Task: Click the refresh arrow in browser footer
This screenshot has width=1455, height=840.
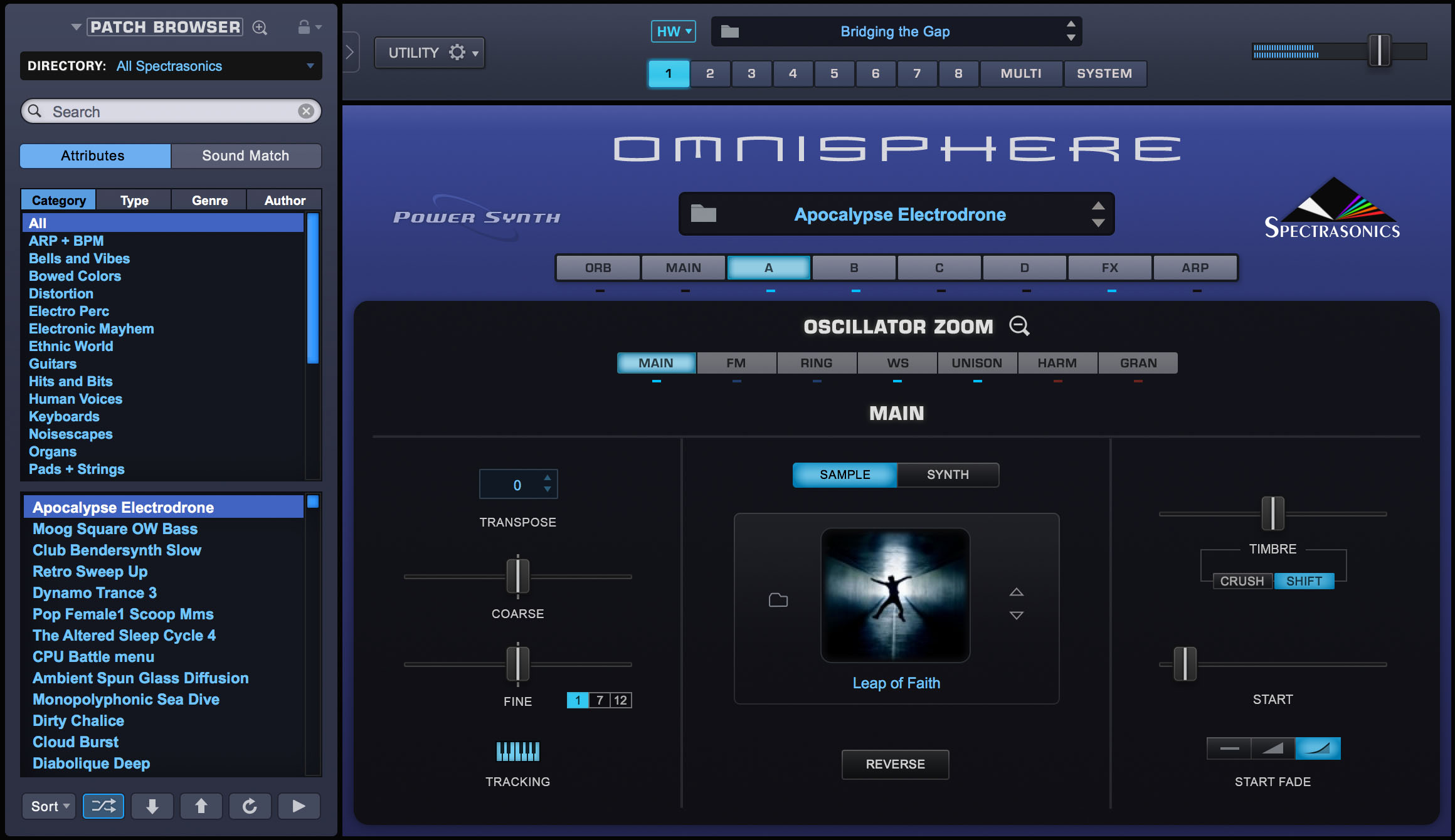Action: 250,806
